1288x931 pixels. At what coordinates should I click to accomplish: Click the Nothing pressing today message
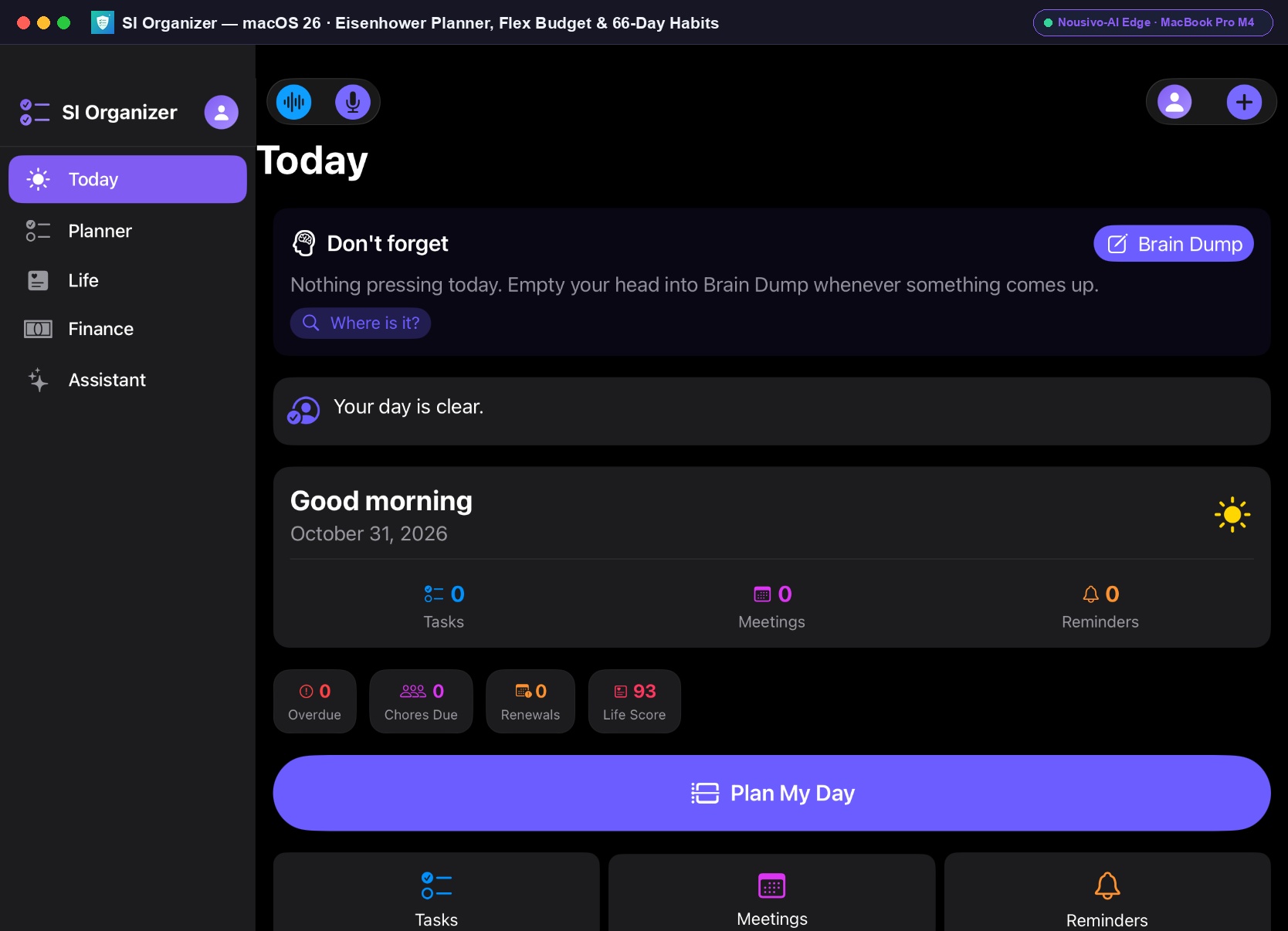coord(694,285)
